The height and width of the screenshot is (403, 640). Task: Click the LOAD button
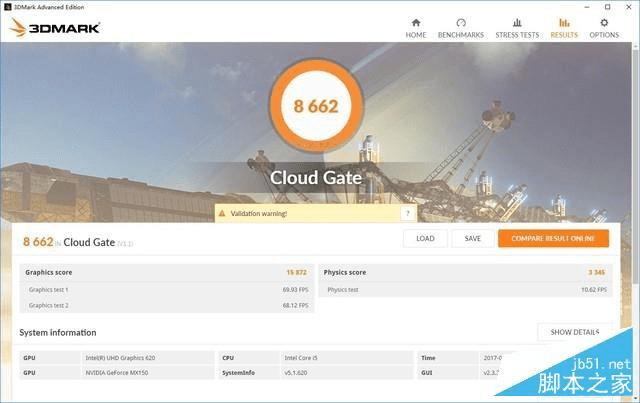[425, 238]
